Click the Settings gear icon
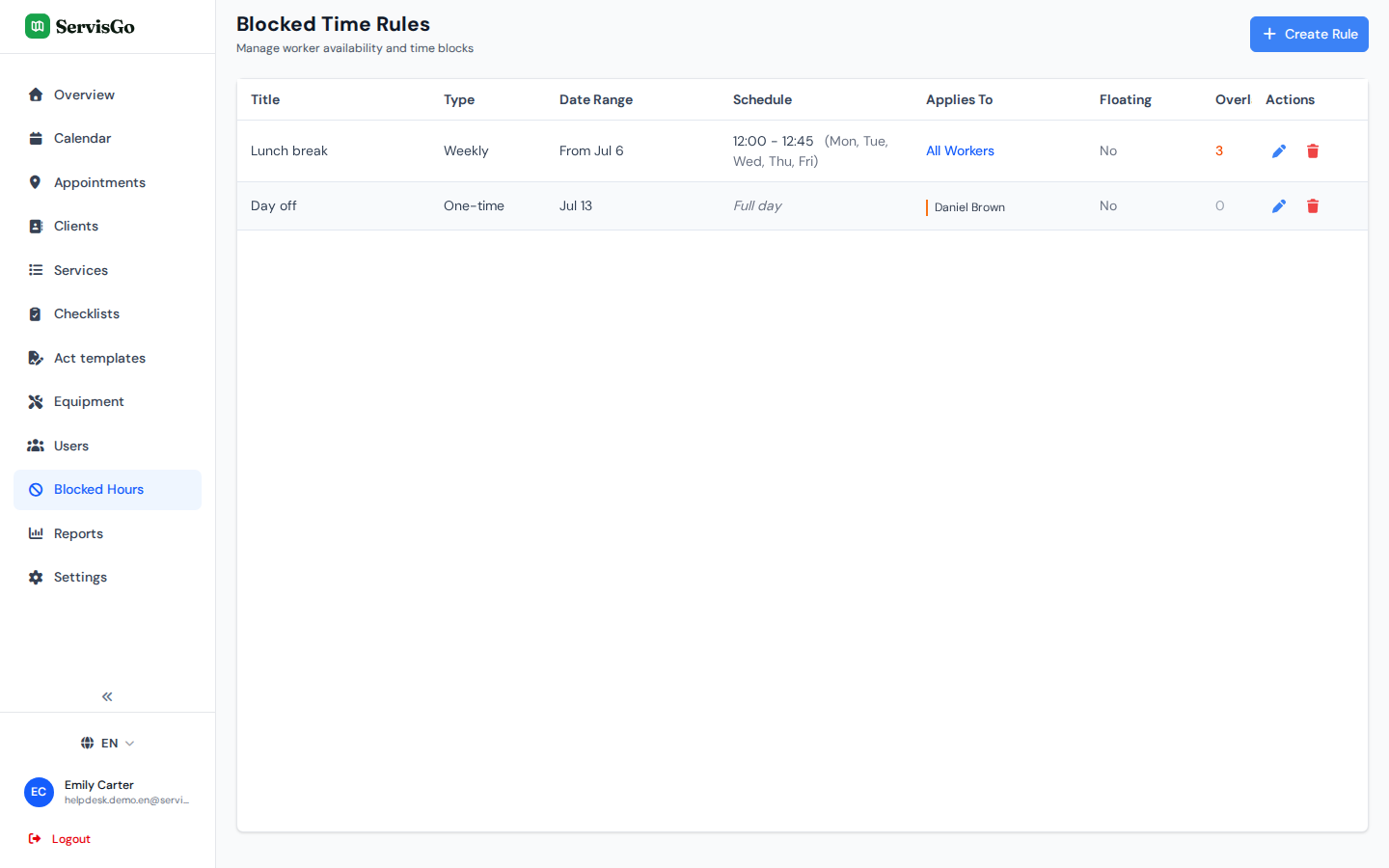The width and height of the screenshot is (1389, 868). (x=36, y=577)
